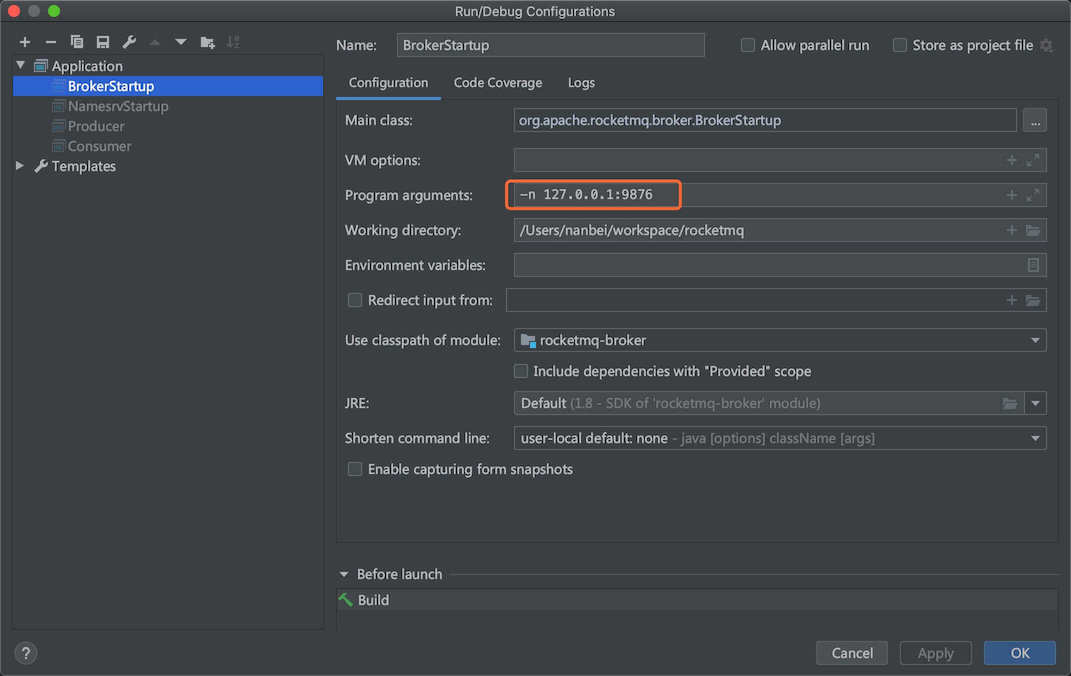Click the VM options input field

click(779, 160)
